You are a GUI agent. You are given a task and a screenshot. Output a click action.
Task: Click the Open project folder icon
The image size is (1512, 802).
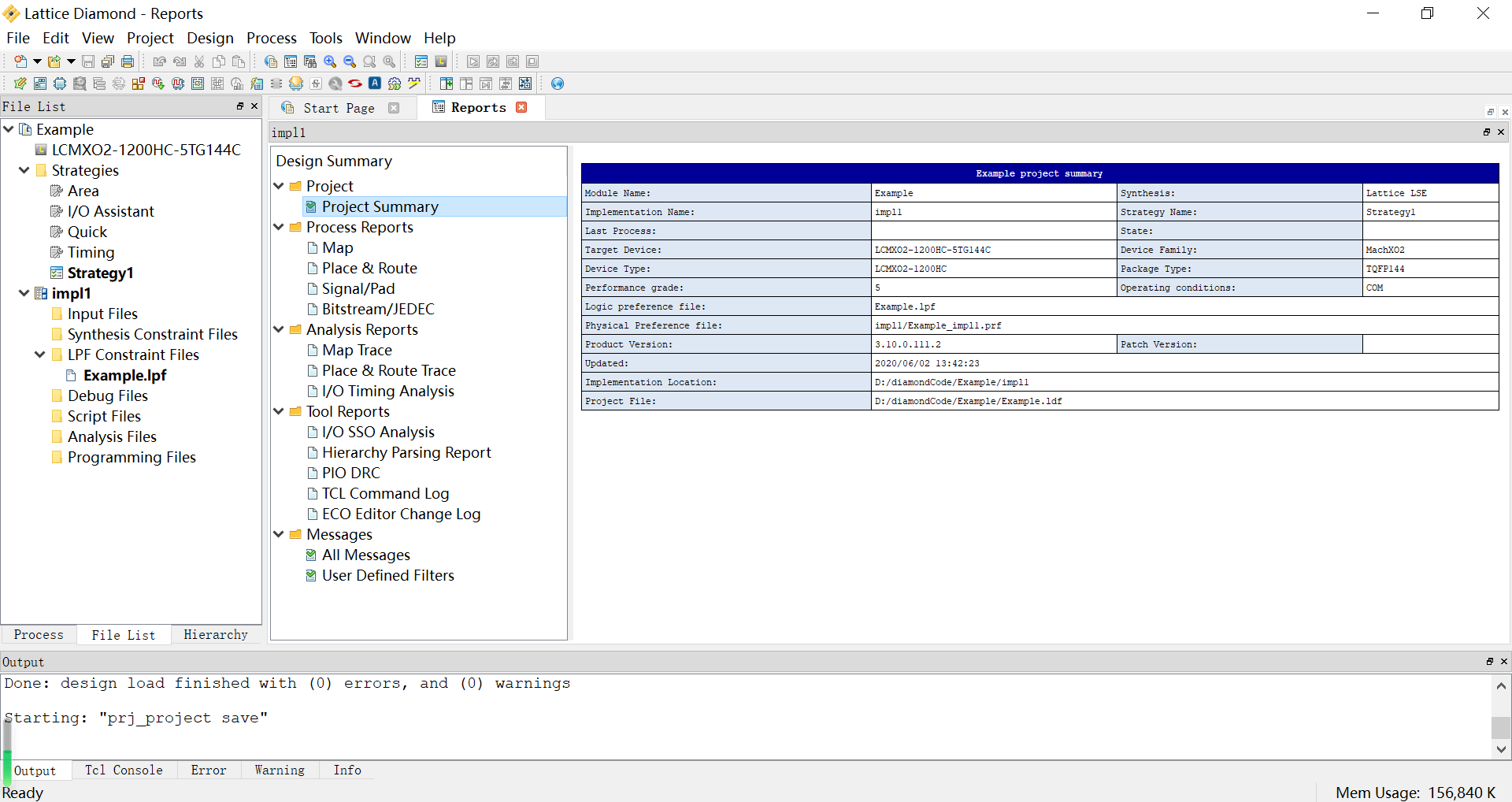click(x=54, y=61)
